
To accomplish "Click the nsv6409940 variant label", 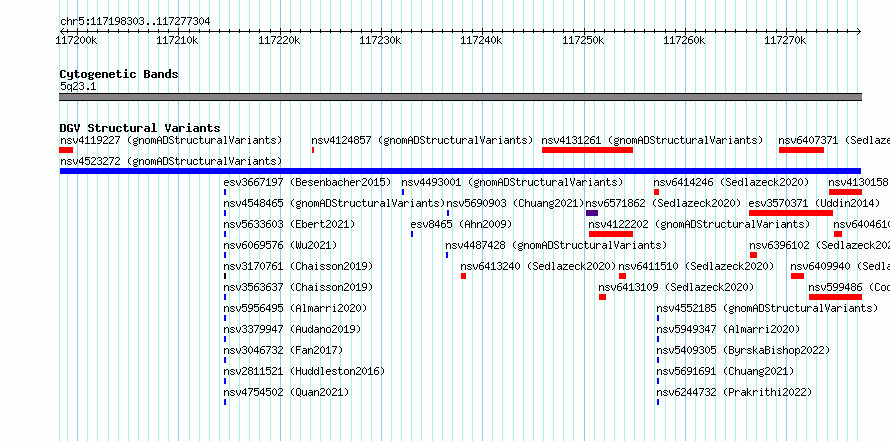I will (840, 266).
